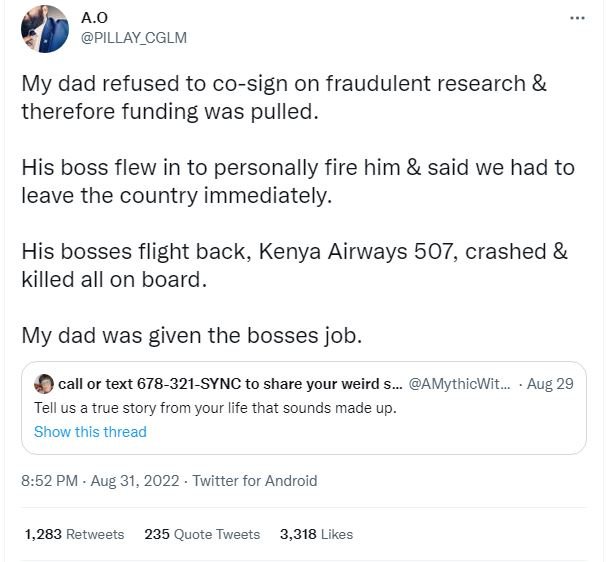Click the "Kenya Airways 507" paragraph

294,265
